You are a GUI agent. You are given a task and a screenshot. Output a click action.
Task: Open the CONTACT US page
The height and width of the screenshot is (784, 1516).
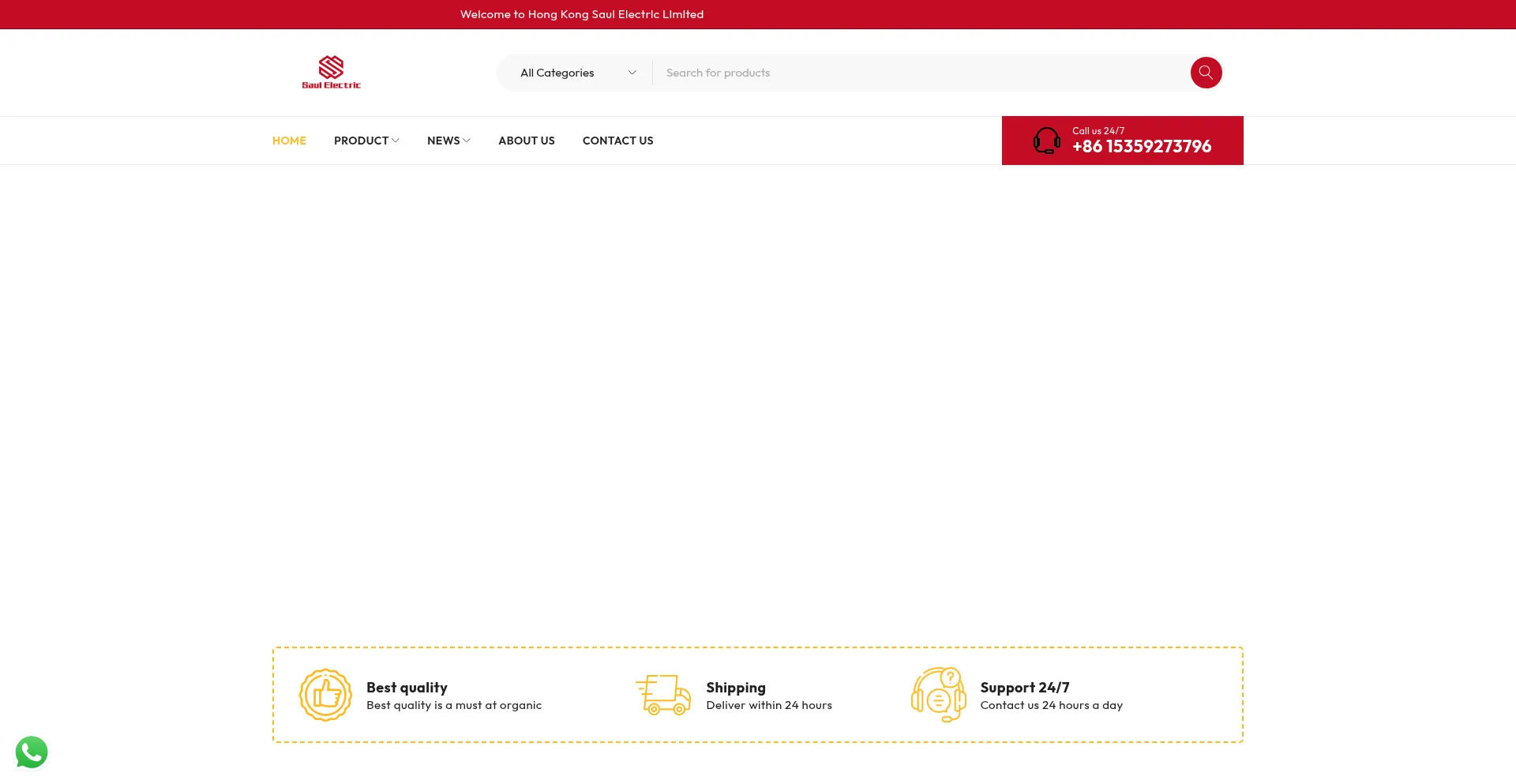point(617,141)
